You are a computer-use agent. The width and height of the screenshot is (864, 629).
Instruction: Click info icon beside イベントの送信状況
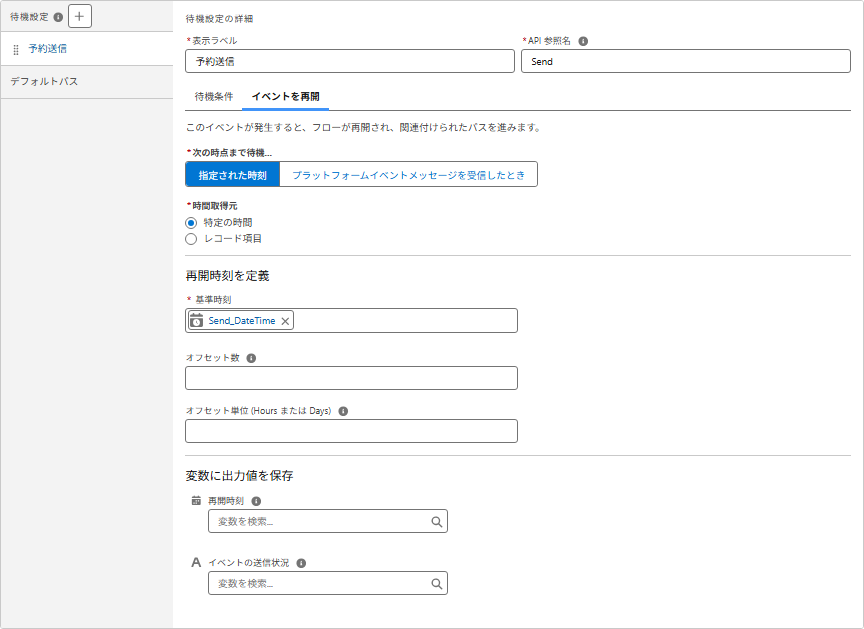(301, 563)
